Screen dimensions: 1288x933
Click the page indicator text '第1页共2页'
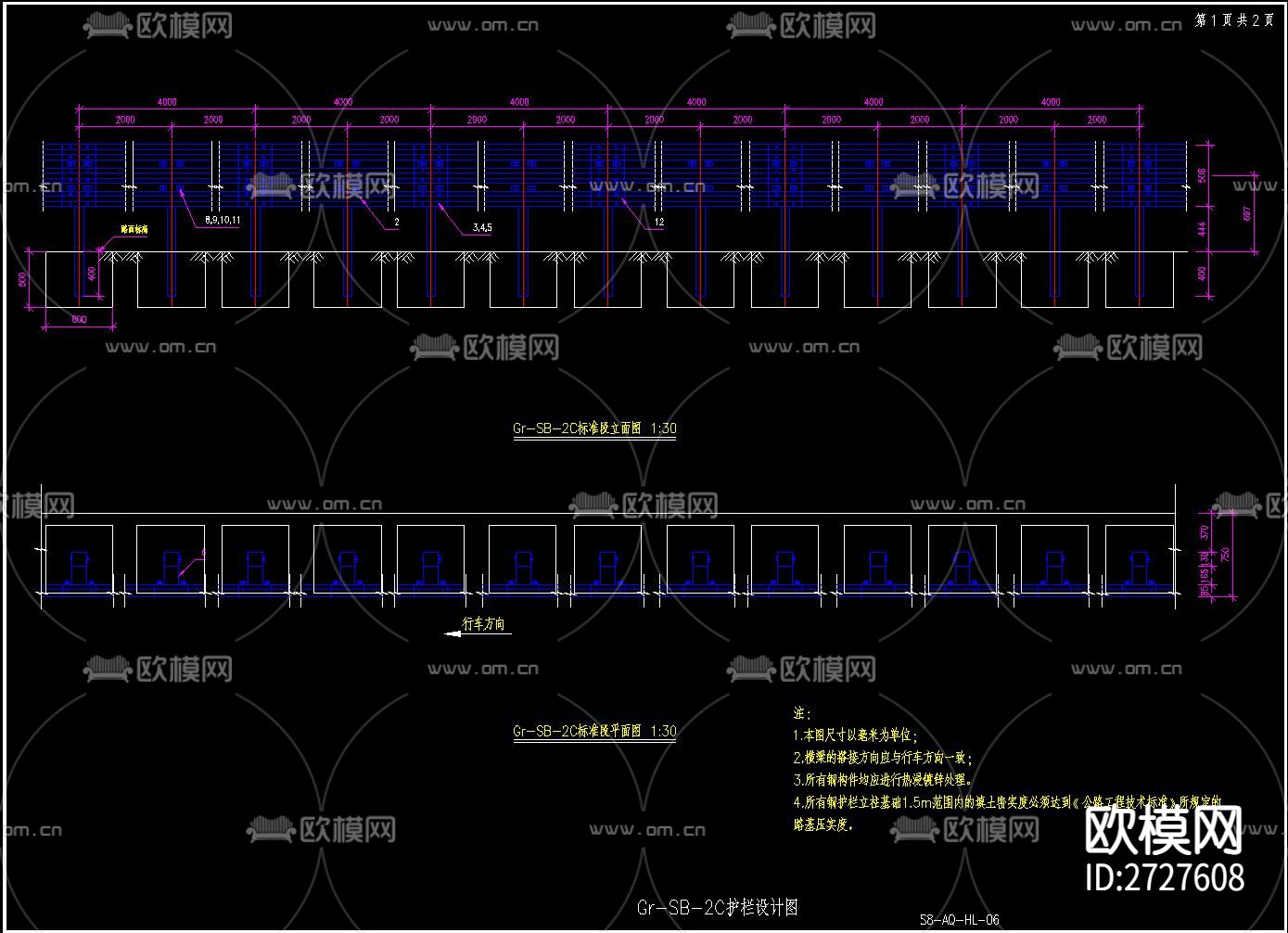click(x=1234, y=20)
